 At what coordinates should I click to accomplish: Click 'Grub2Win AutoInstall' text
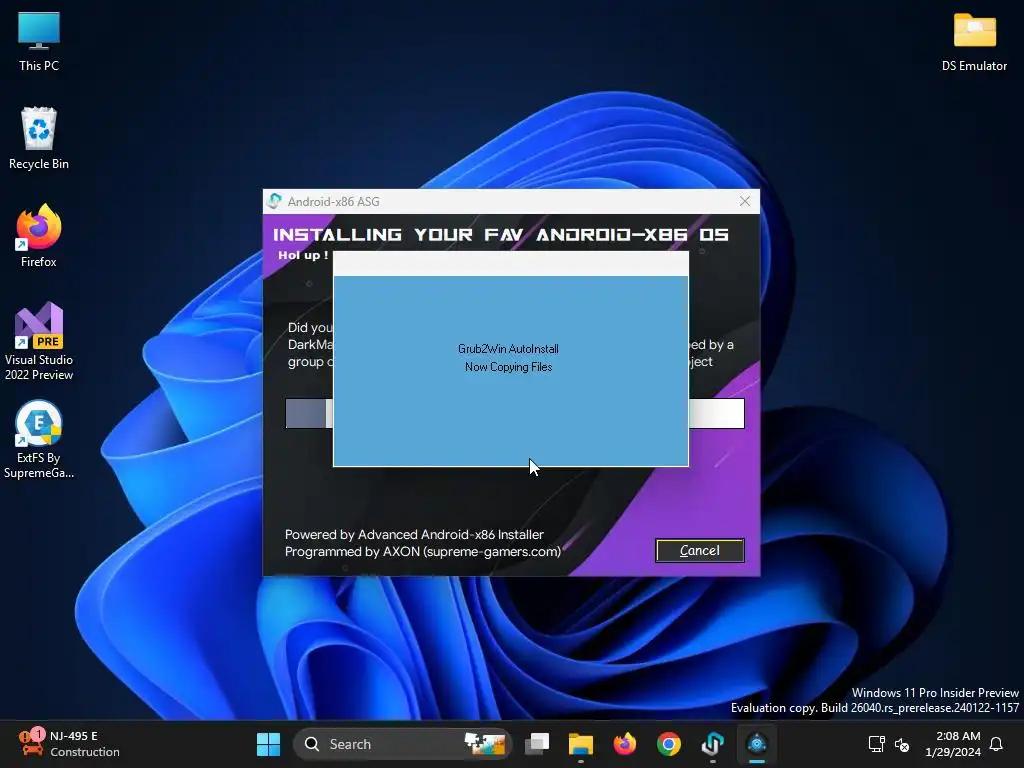pos(508,349)
